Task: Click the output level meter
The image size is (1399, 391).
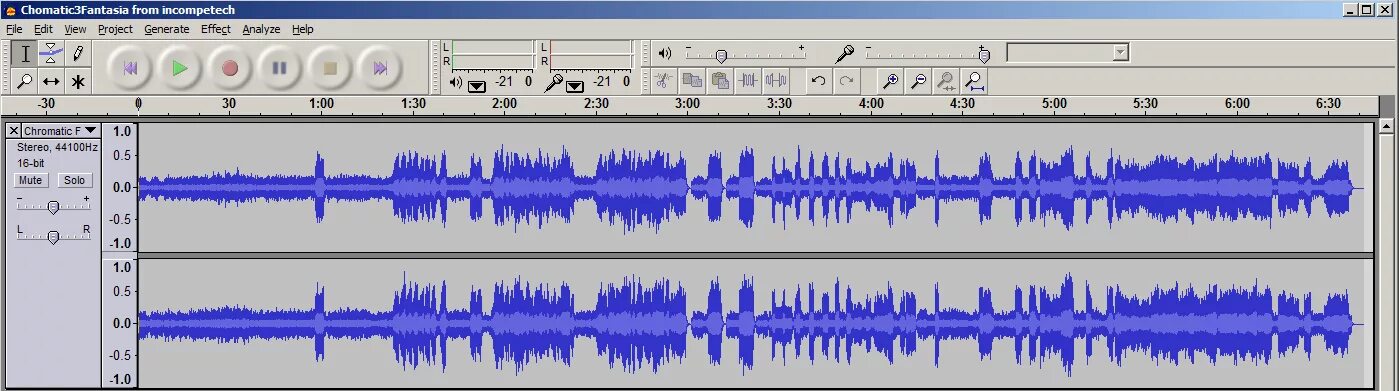Action: point(492,54)
